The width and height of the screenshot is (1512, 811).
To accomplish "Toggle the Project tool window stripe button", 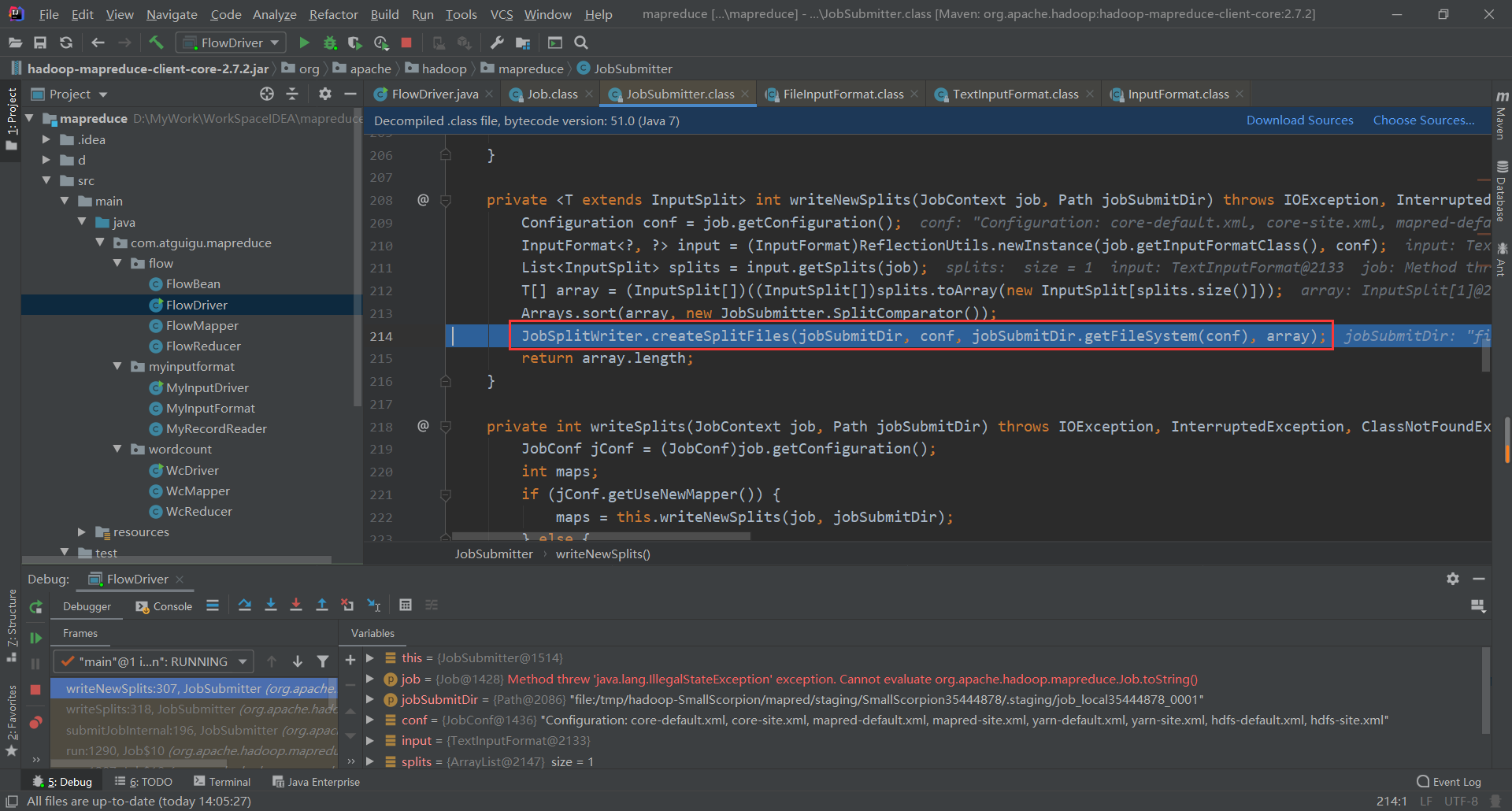I will click(11, 118).
